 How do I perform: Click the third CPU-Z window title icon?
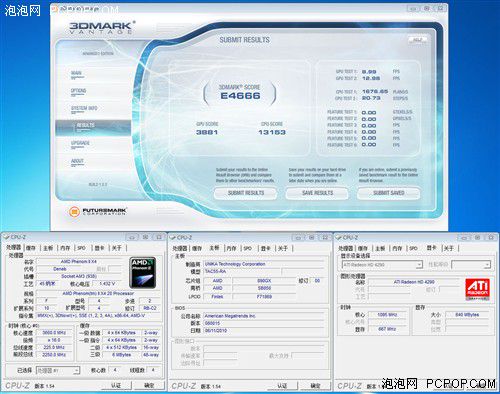(339, 238)
